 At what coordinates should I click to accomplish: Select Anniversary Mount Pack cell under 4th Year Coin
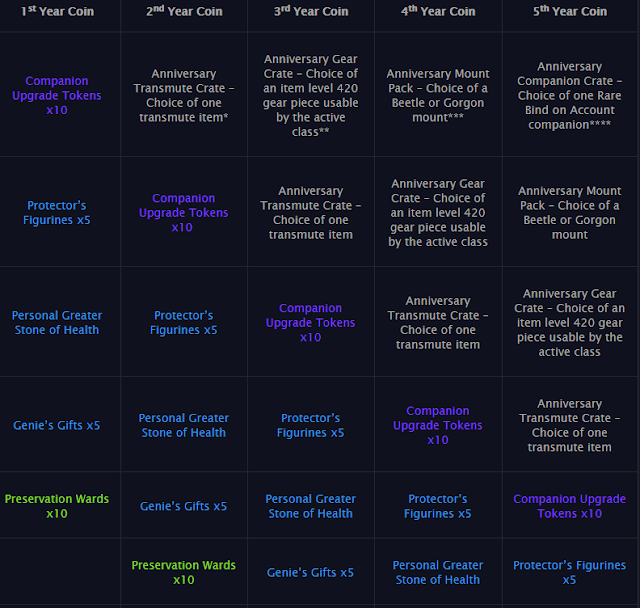438,95
